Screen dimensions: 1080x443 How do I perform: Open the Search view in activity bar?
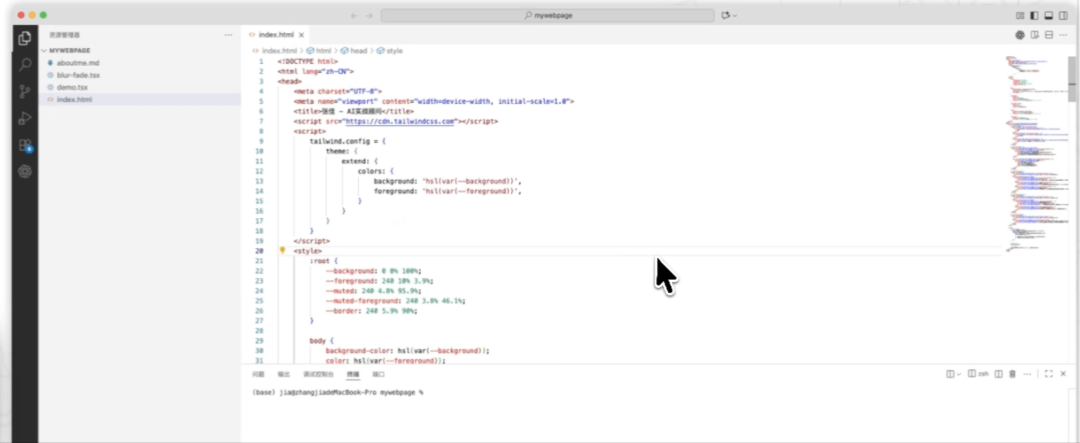25,65
